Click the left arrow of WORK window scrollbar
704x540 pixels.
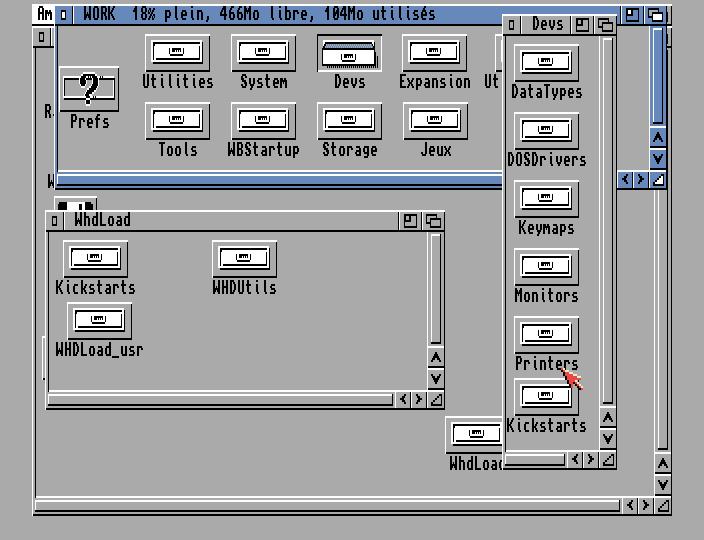[625, 180]
